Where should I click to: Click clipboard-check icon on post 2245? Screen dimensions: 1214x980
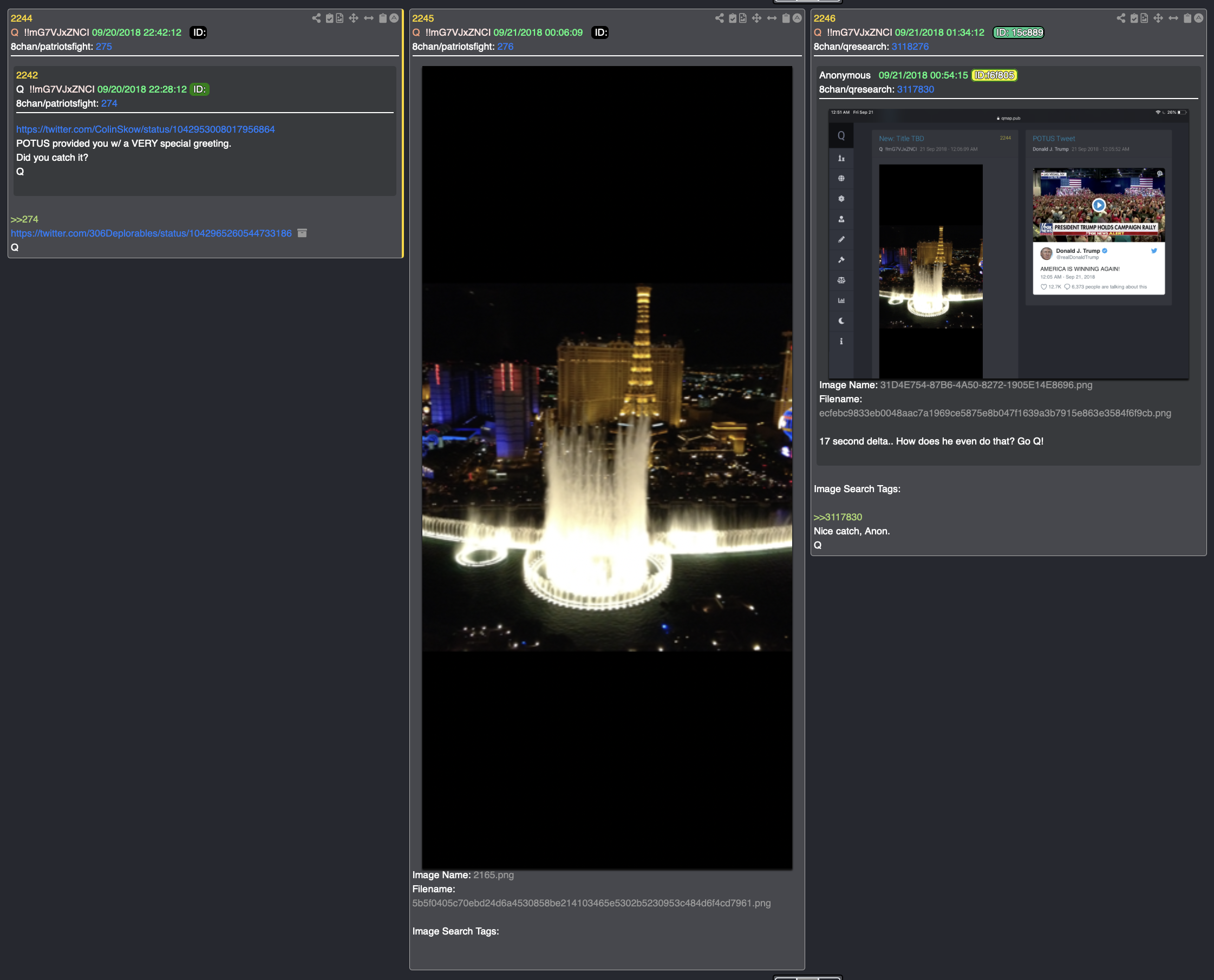point(732,18)
